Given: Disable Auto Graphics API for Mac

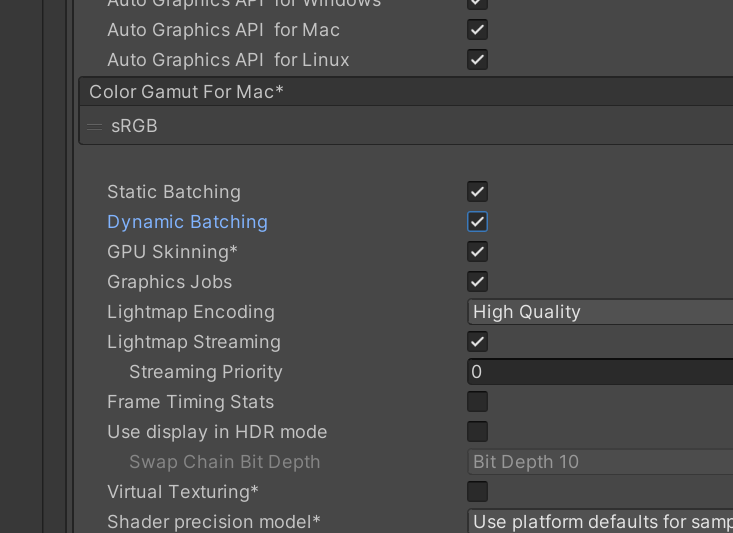Looking at the screenshot, I should coord(478,30).
